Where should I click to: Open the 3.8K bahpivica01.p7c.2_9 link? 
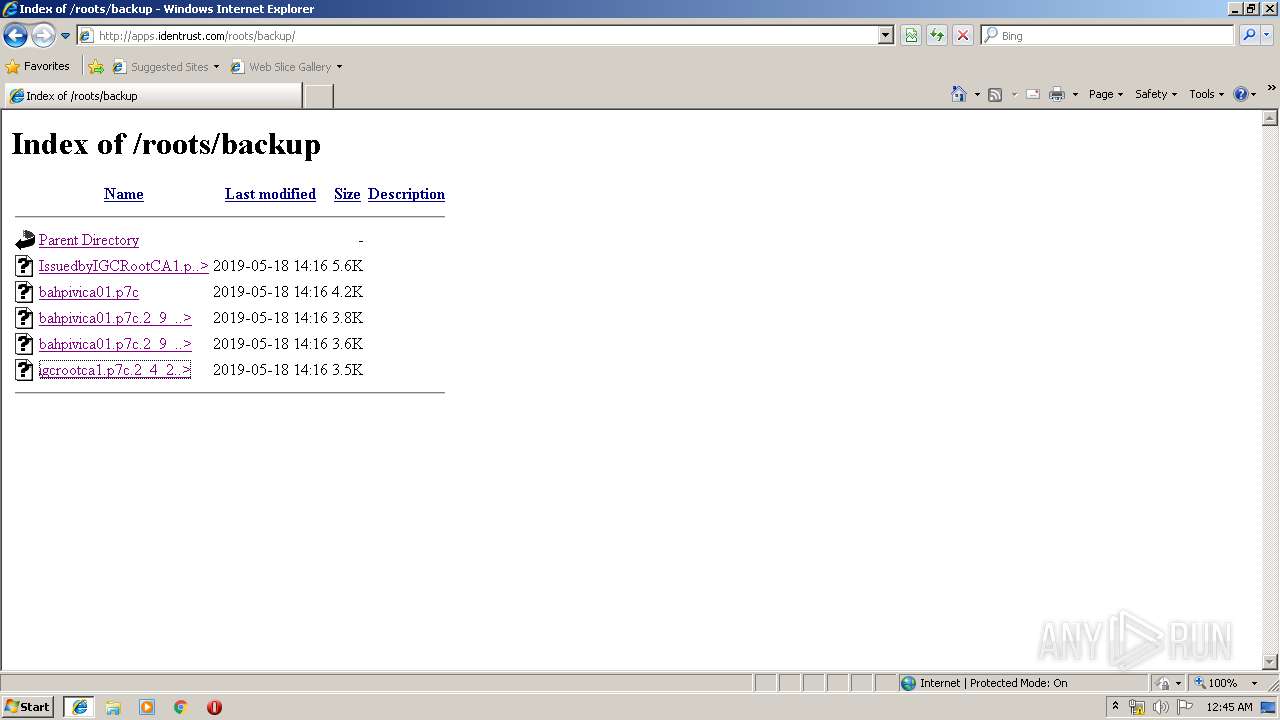point(115,318)
